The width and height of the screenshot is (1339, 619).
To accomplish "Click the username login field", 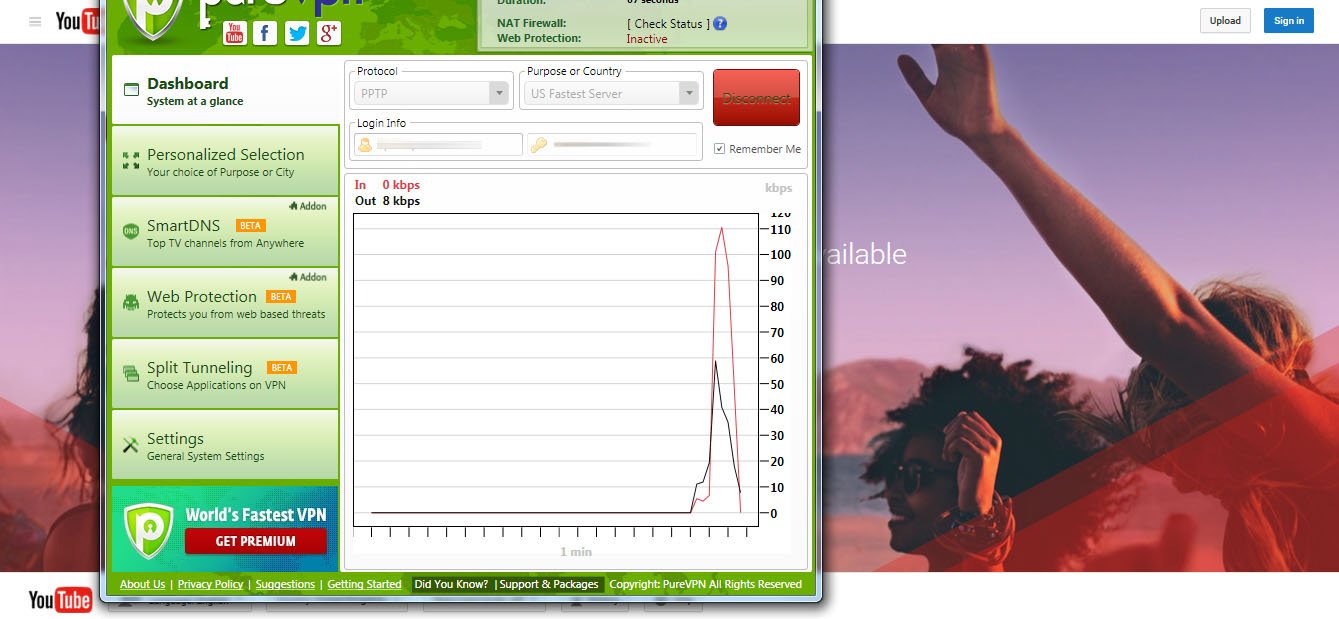I will [x=439, y=145].
